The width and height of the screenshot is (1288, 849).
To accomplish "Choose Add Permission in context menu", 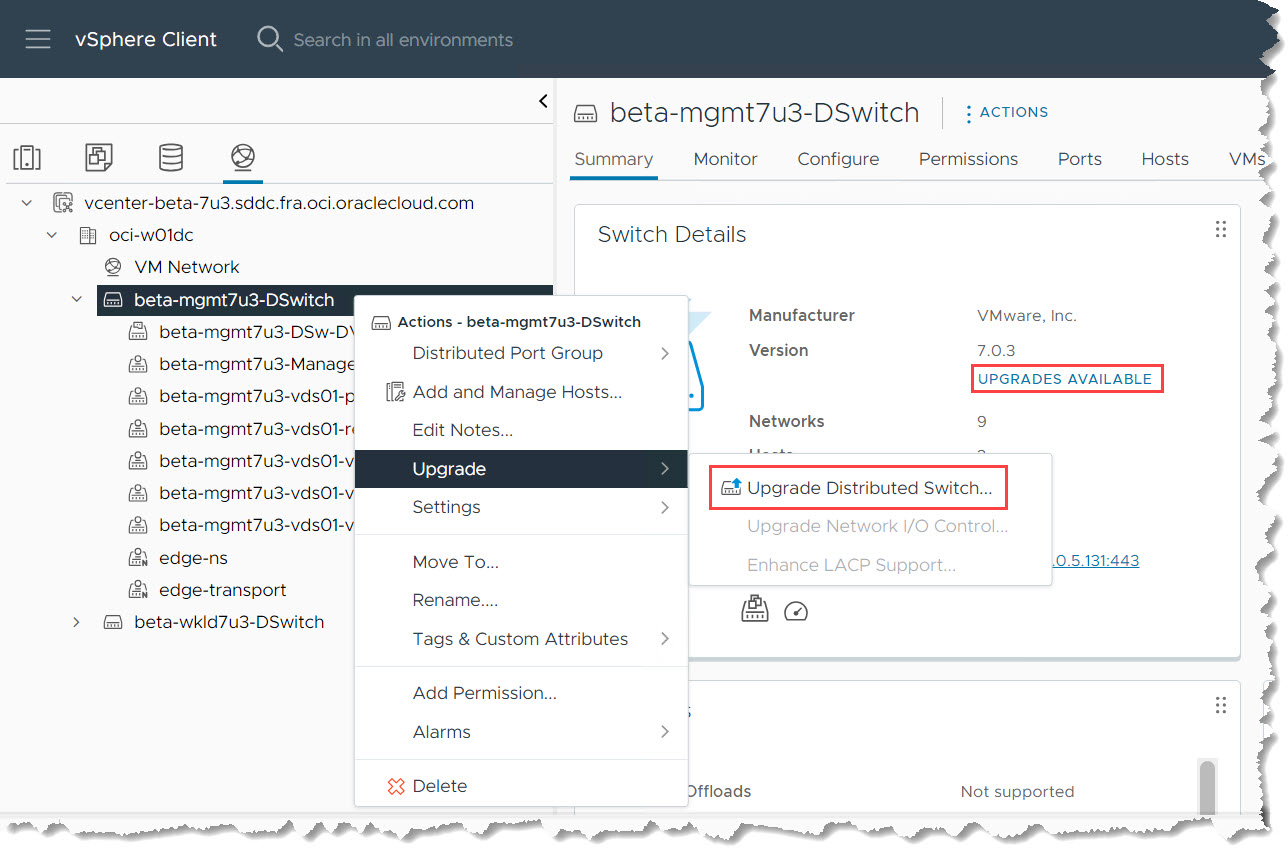I will (521, 693).
